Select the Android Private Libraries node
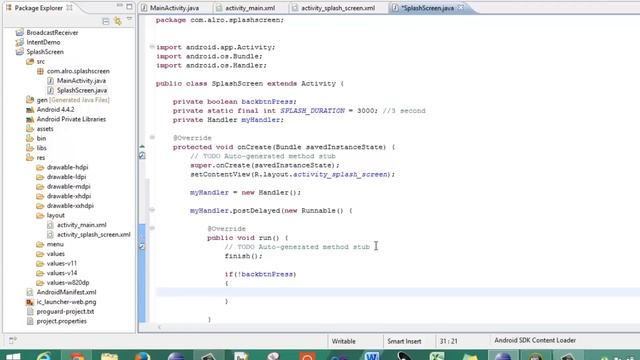 click(x=71, y=119)
